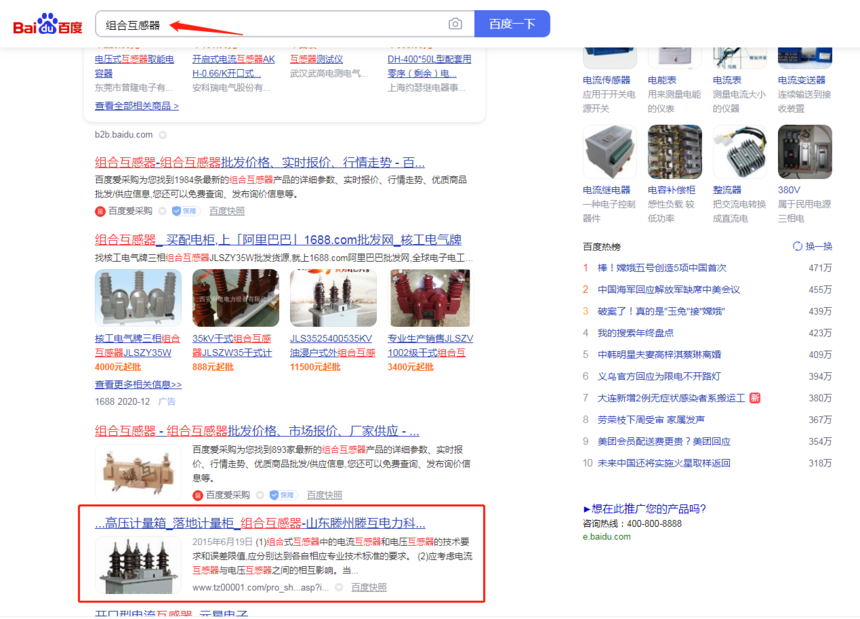Screen dimensions: 860x619
Task: Open hot topic 中韩明星夫妻高梓淇蔡琳离婚
Action: [659, 355]
